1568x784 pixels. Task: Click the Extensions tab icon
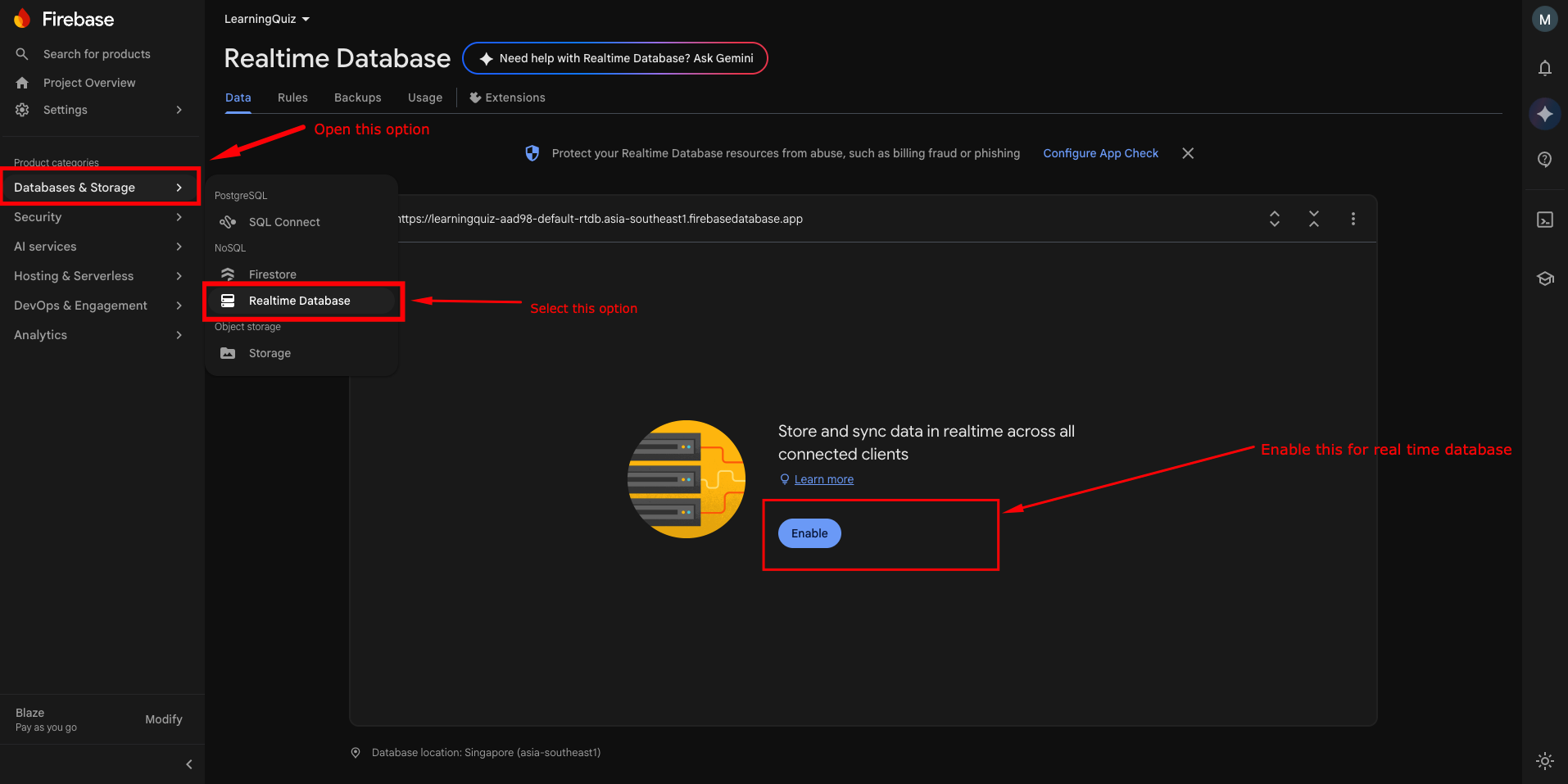pyautogui.click(x=475, y=97)
